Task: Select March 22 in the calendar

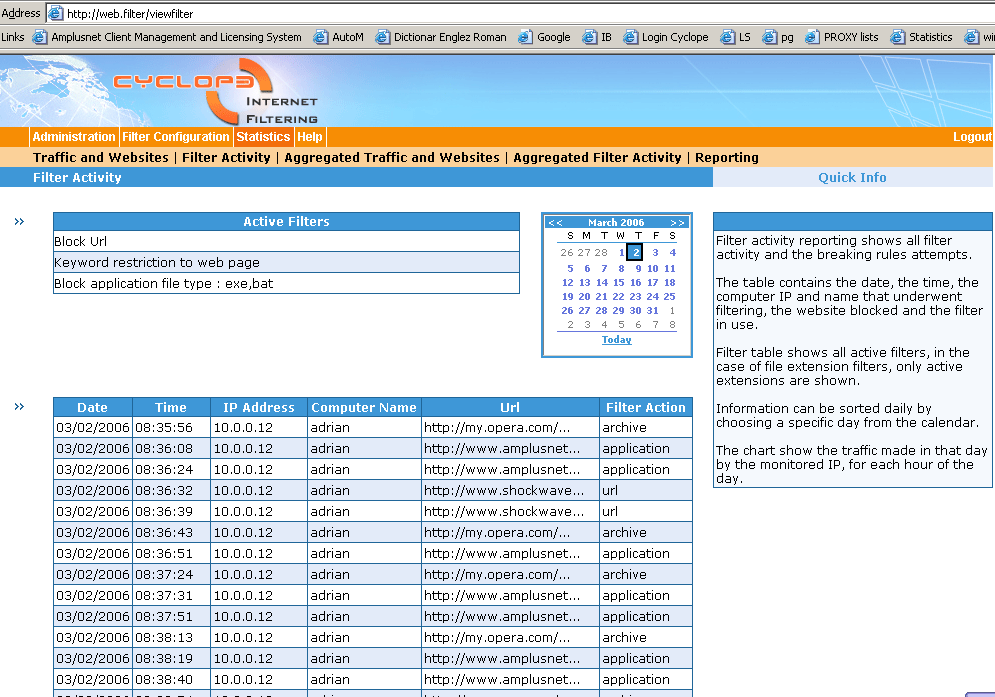Action: [x=619, y=296]
